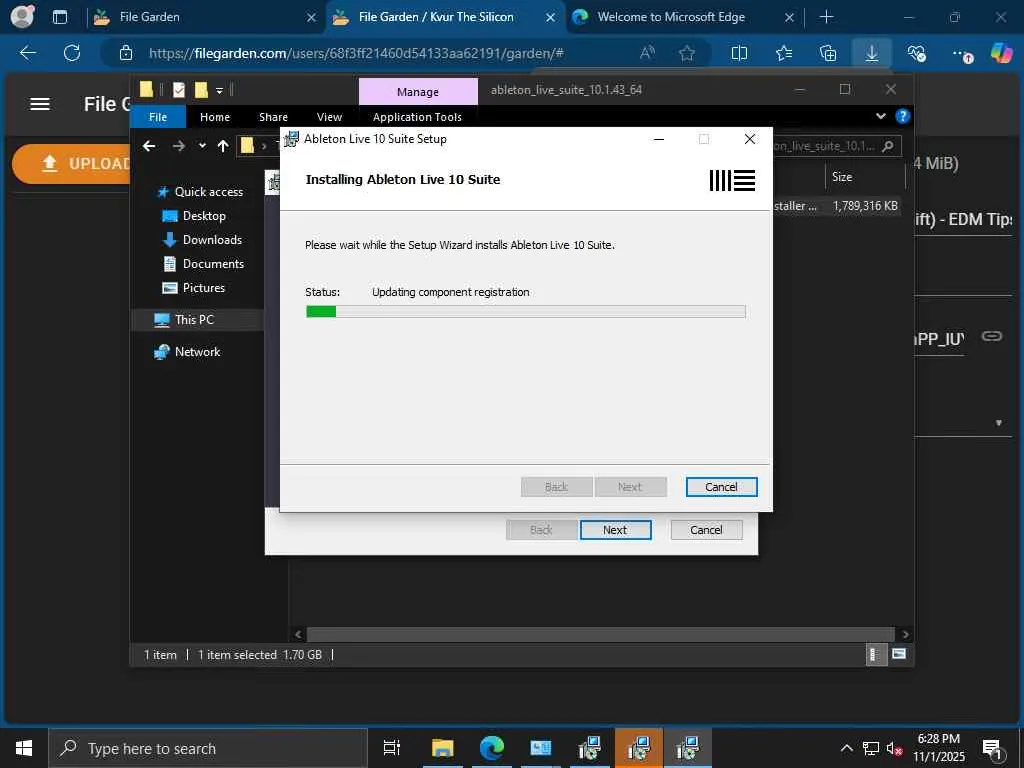Open the File Garden hamburger menu
The height and width of the screenshot is (768, 1024).
click(40, 104)
